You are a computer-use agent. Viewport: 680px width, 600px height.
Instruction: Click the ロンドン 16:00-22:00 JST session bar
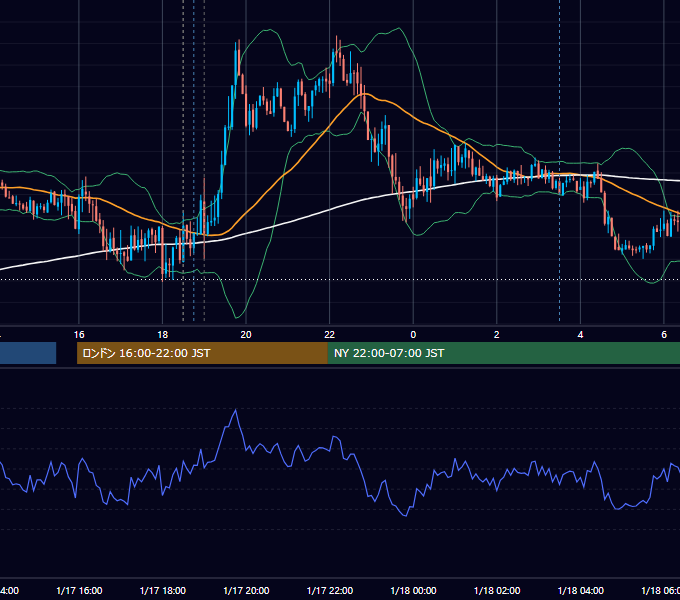click(x=202, y=353)
